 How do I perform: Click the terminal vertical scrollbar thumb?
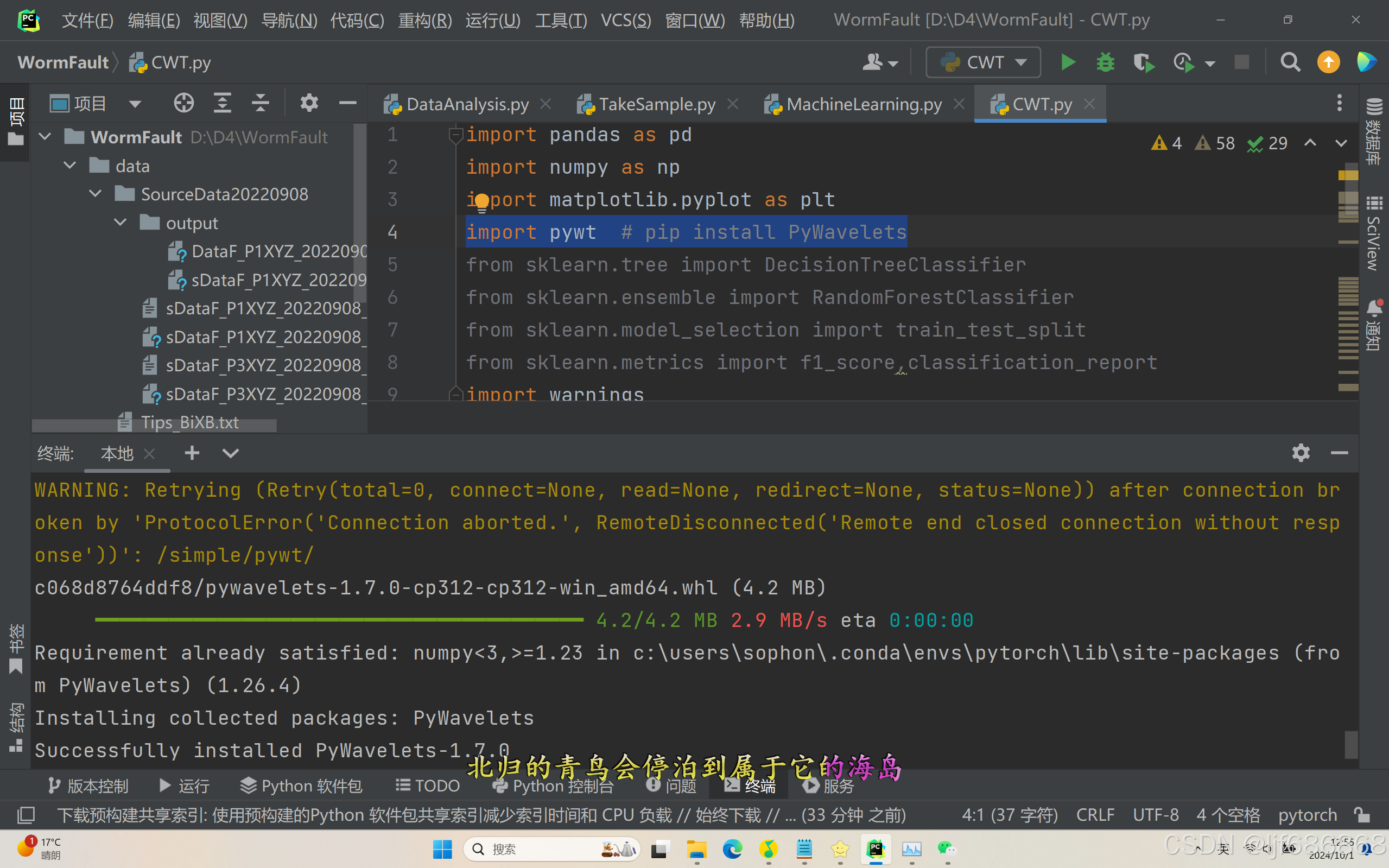1351,744
